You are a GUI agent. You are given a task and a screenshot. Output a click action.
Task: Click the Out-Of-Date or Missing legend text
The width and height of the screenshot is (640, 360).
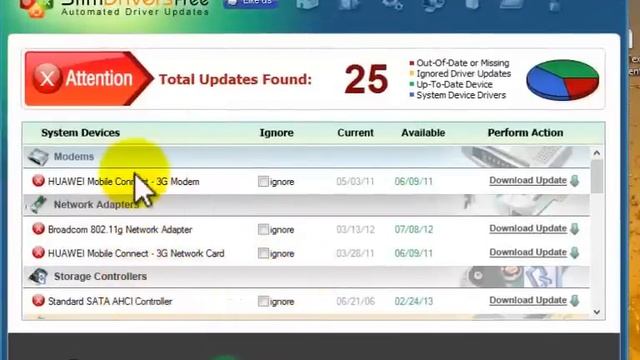pyautogui.click(x=463, y=63)
